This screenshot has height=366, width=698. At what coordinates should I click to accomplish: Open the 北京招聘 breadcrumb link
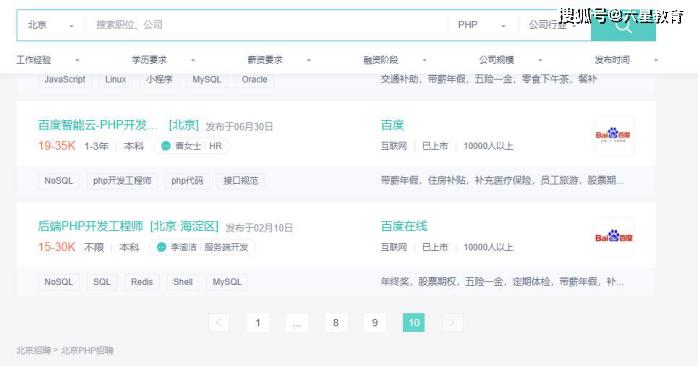33,350
